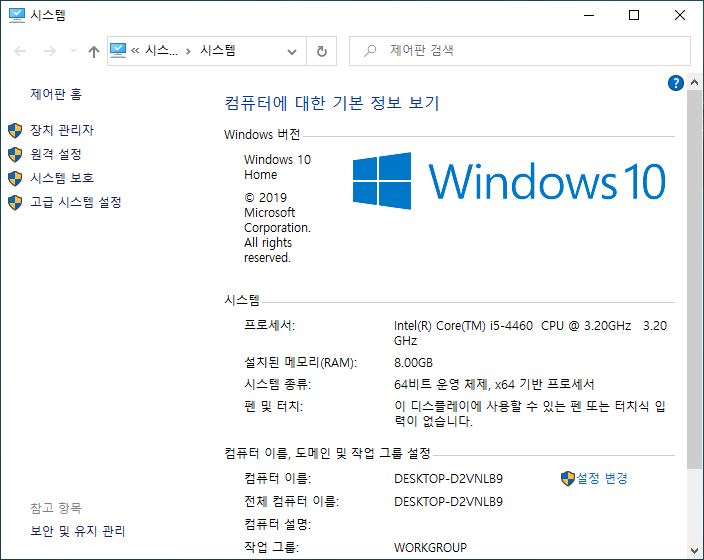This screenshot has height=560, width=704.
Task: Click the WORKGROUP value
Action: coord(430,547)
